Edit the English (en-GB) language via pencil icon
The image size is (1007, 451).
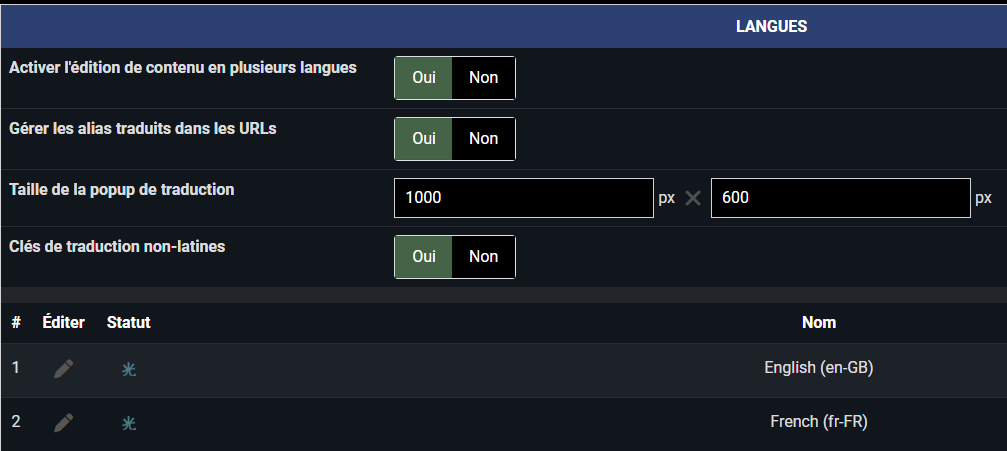(x=63, y=369)
